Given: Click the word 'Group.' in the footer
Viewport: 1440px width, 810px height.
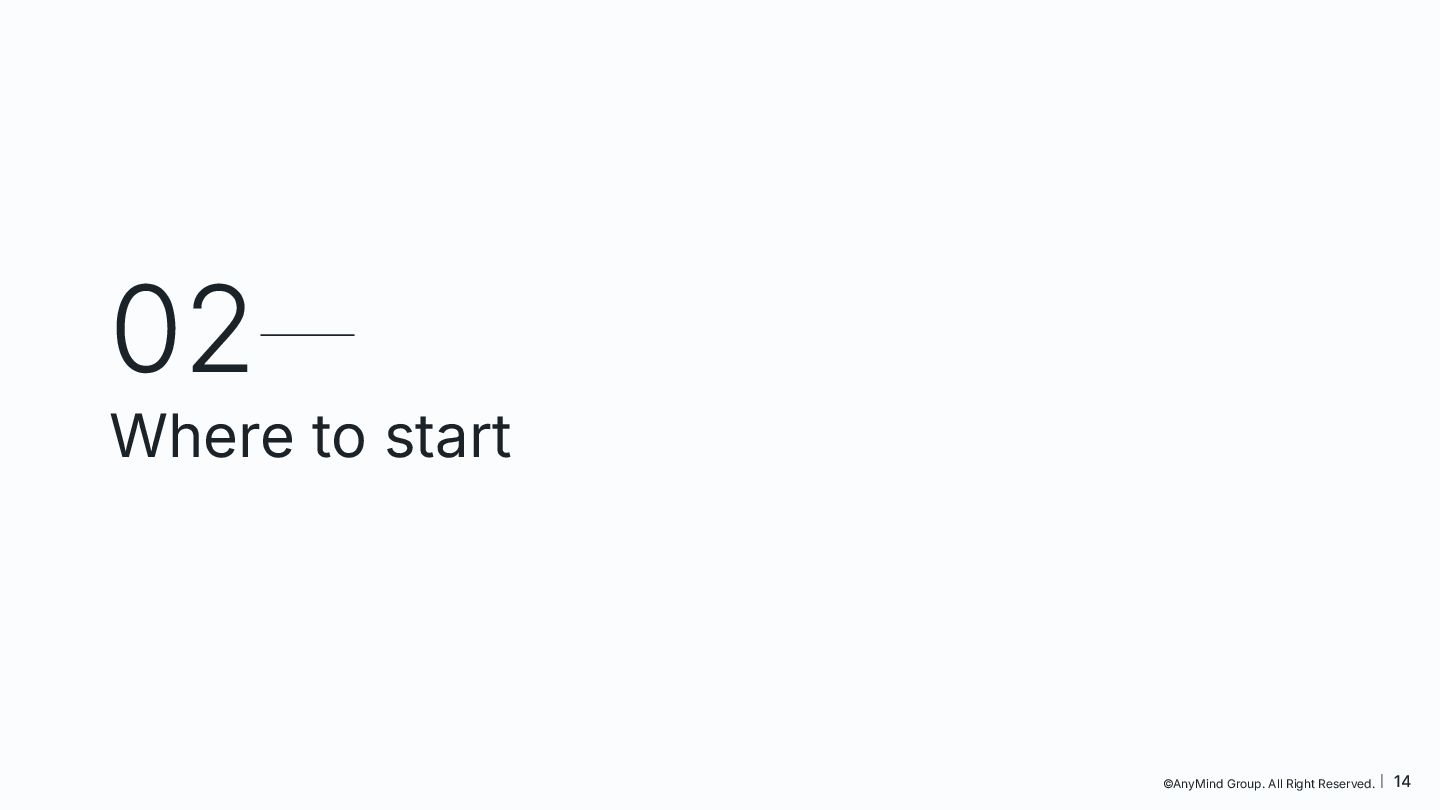Looking at the screenshot, I should [x=1246, y=784].
